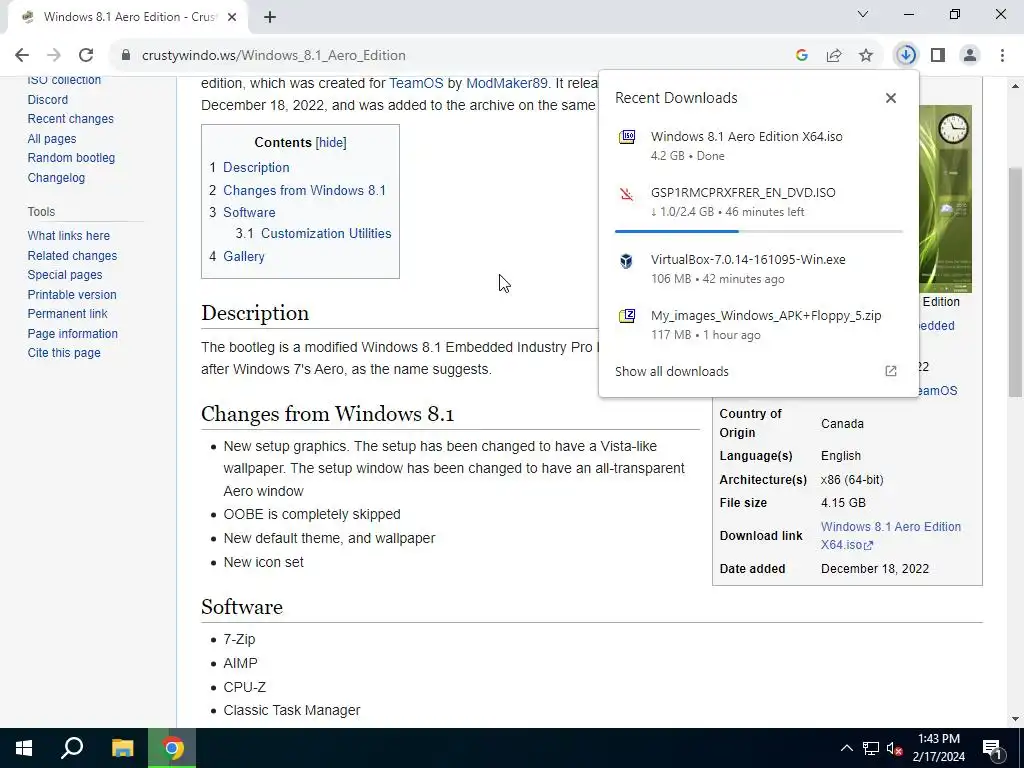Click the infobox download link for the ISO
Viewport: 1024px width, 768px height.
(x=891, y=536)
